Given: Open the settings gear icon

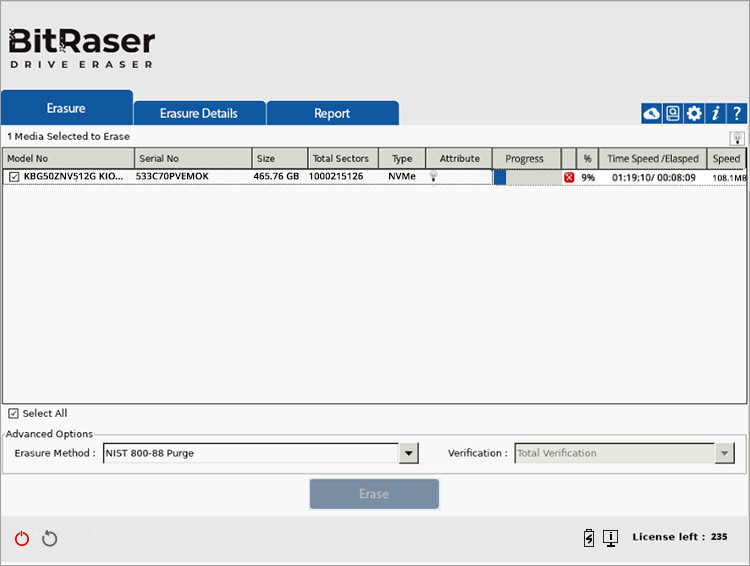Looking at the screenshot, I should pos(694,113).
